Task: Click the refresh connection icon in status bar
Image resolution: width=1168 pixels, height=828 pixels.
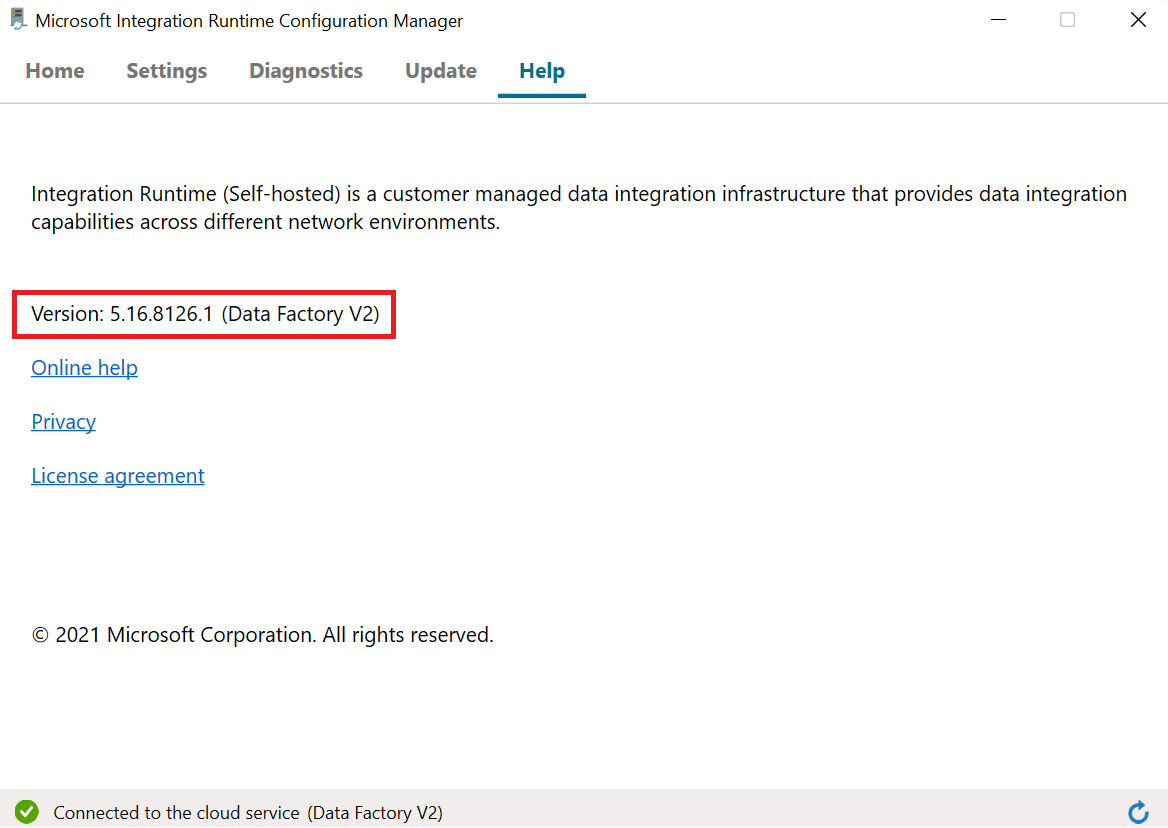Action: [x=1139, y=813]
